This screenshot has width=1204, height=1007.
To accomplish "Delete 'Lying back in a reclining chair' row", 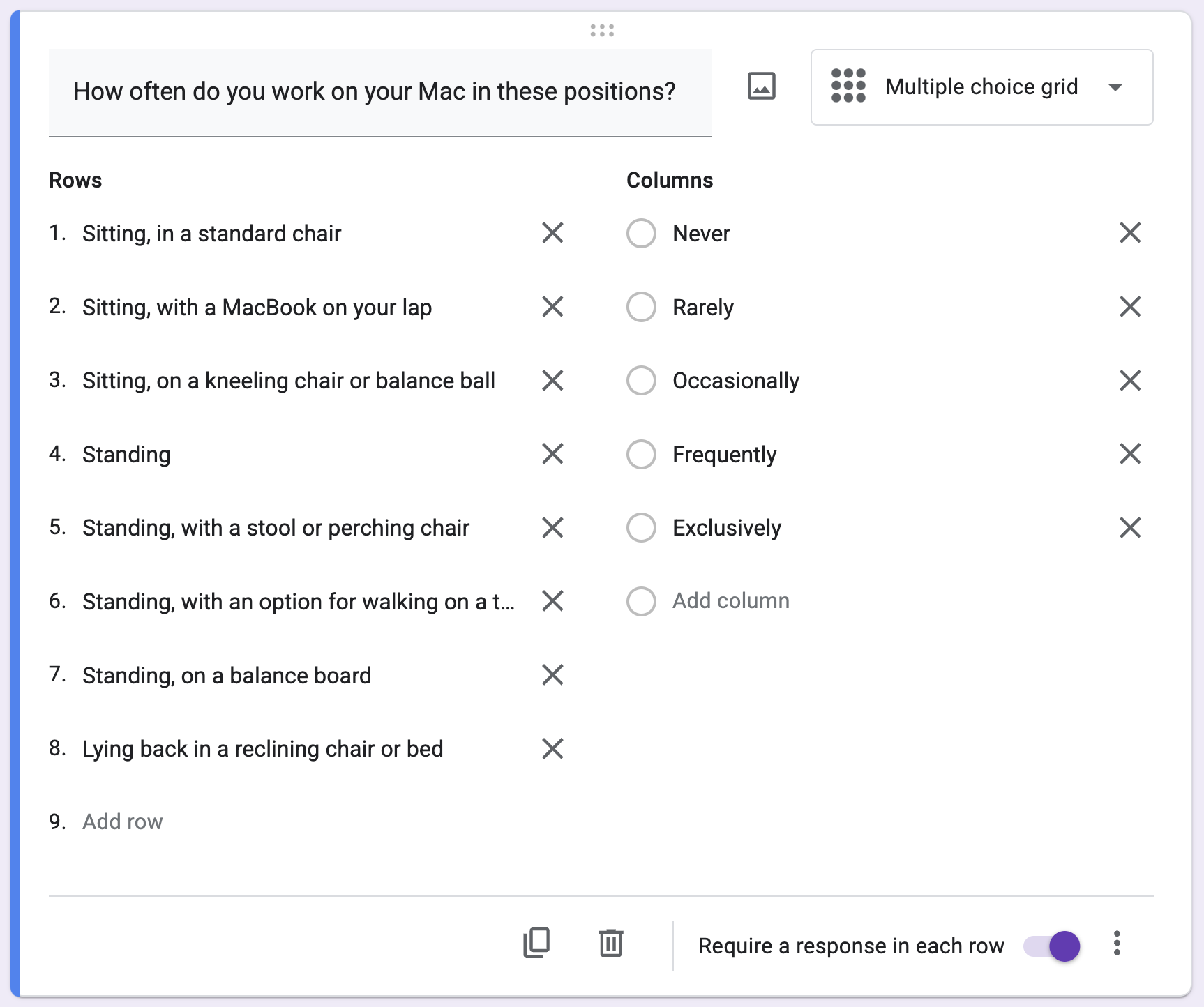I will (x=552, y=749).
